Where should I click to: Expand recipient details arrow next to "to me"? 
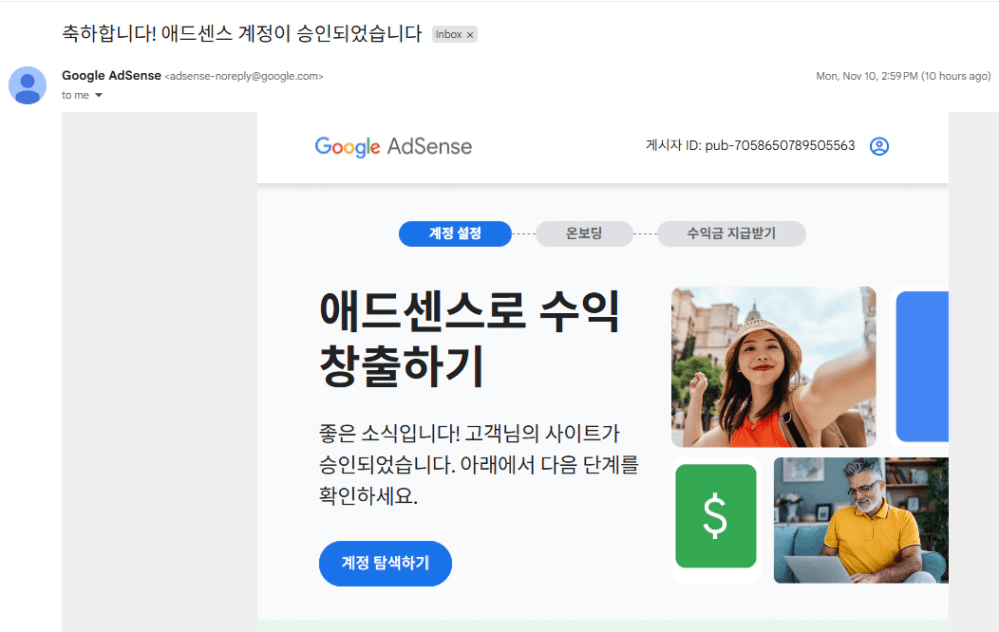click(x=99, y=96)
